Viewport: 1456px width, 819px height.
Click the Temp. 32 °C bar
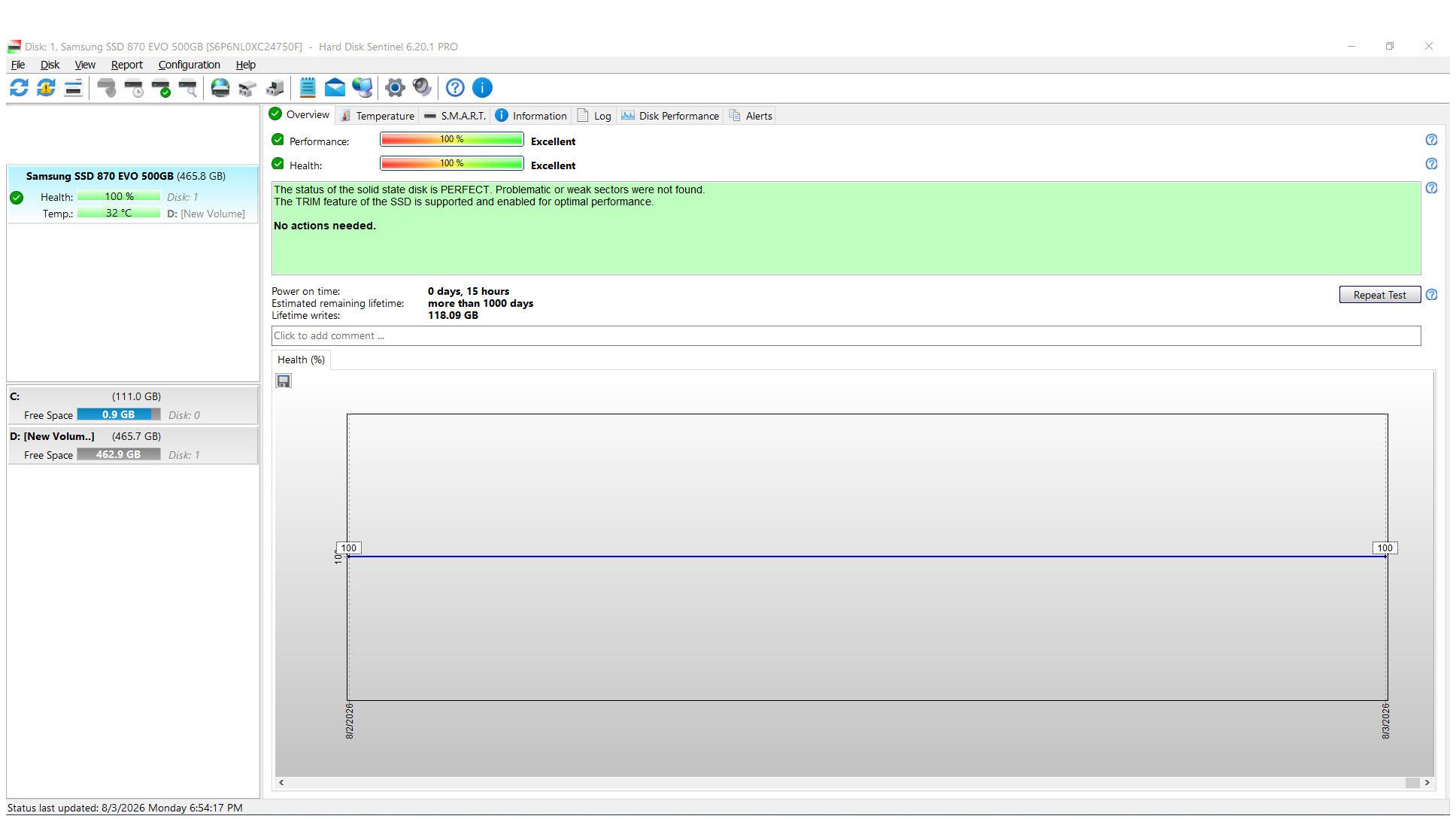click(119, 214)
